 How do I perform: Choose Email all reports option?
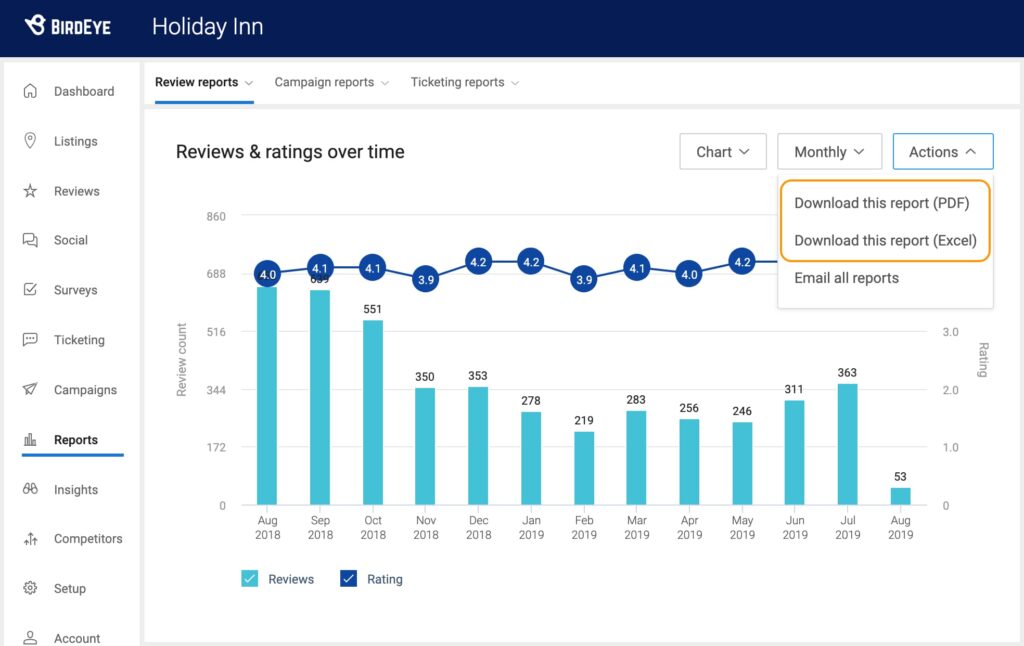click(846, 278)
